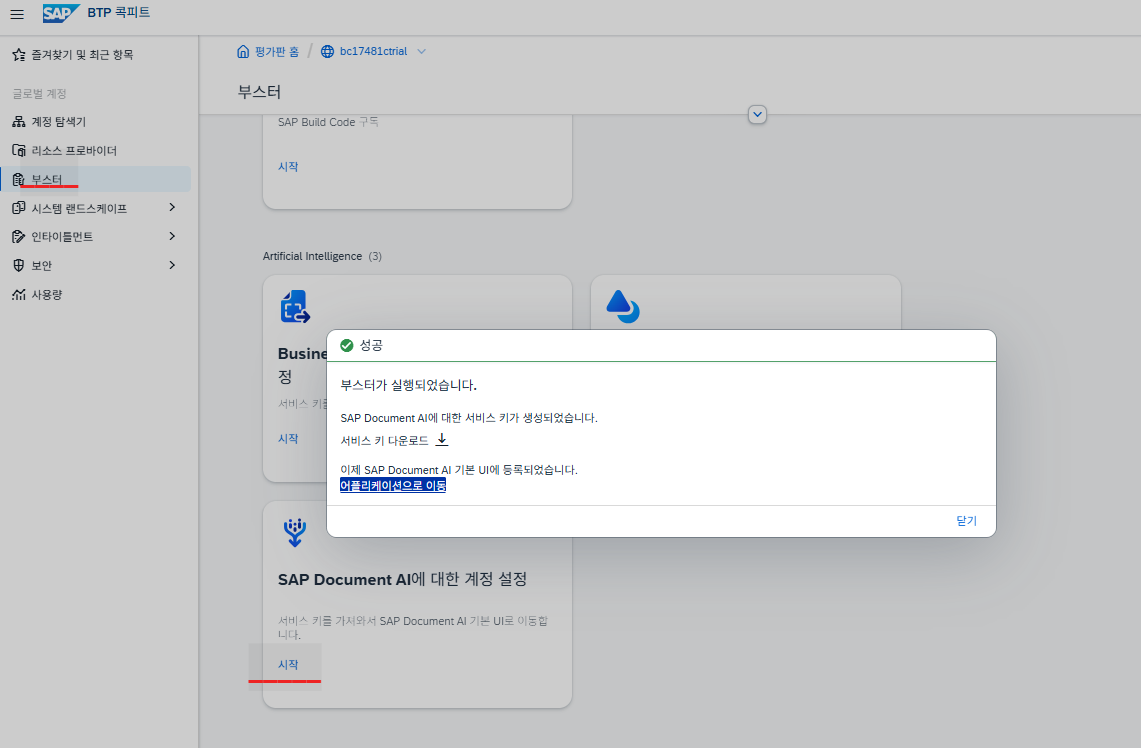Click 시작 on SAP Document AI card
This screenshot has height=748, width=1141.
288,664
